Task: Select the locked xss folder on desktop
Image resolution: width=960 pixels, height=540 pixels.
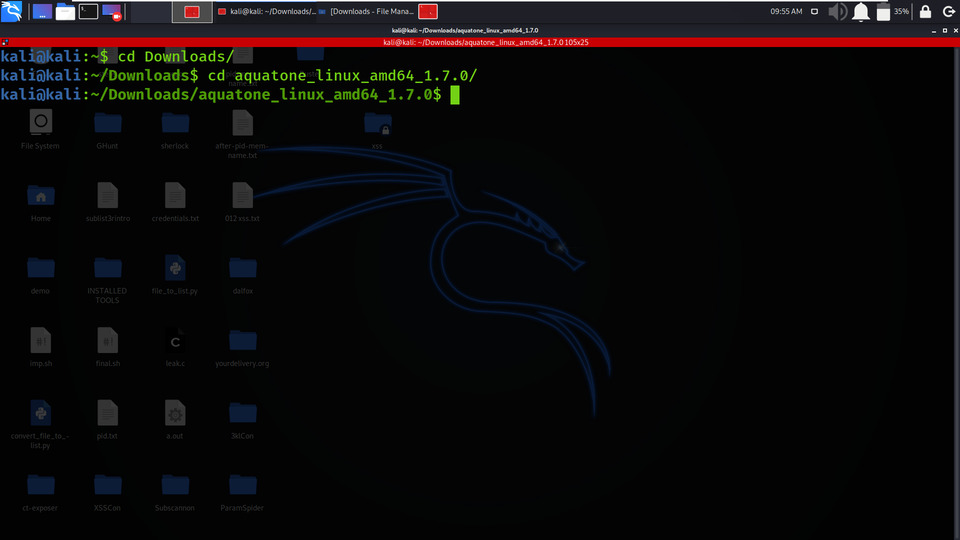Action: [377, 130]
